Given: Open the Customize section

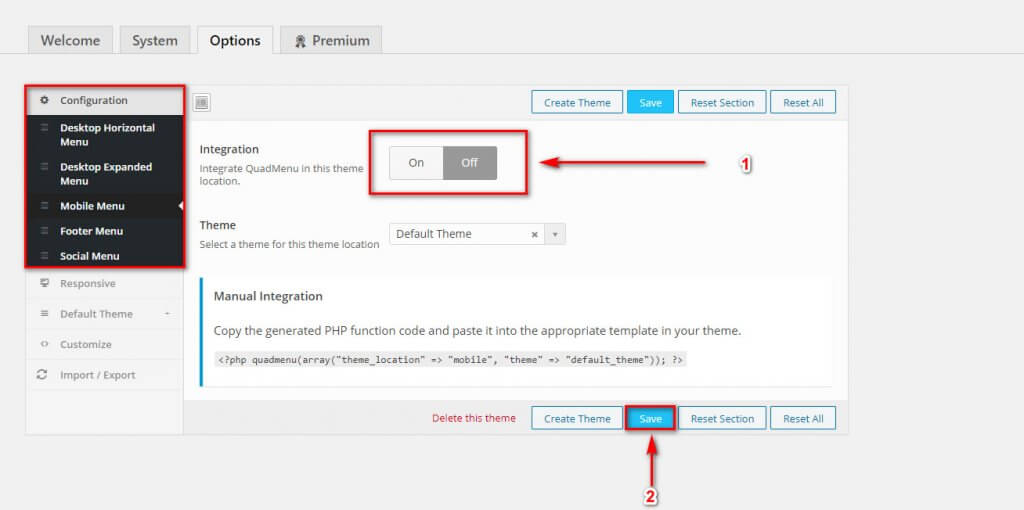Looking at the screenshot, I should point(104,344).
